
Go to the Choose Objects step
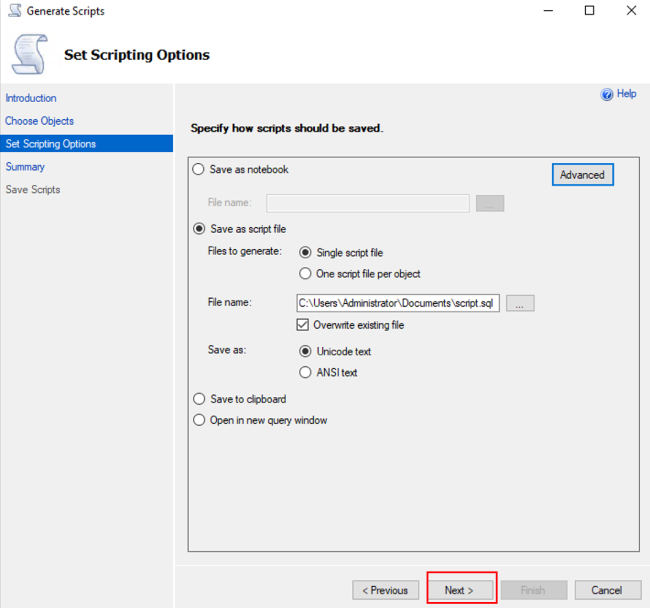point(39,121)
